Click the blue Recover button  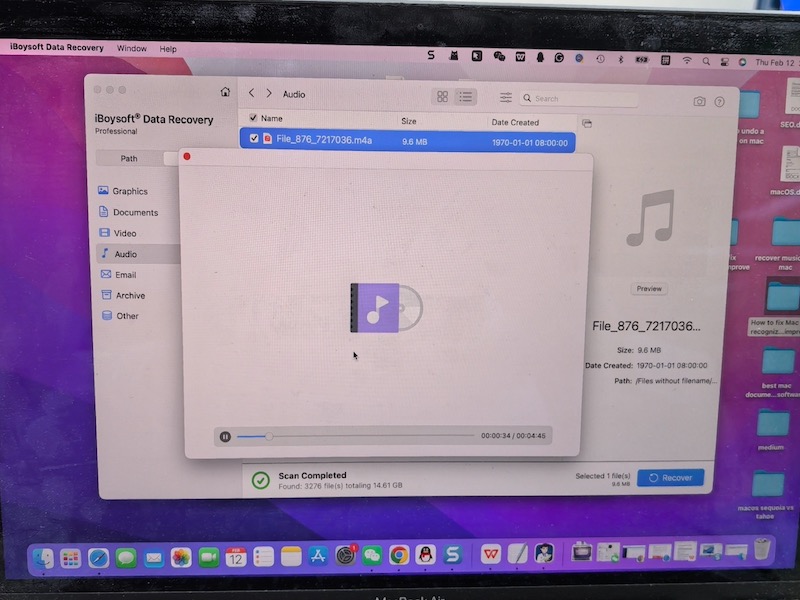pyautogui.click(x=670, y=478)
